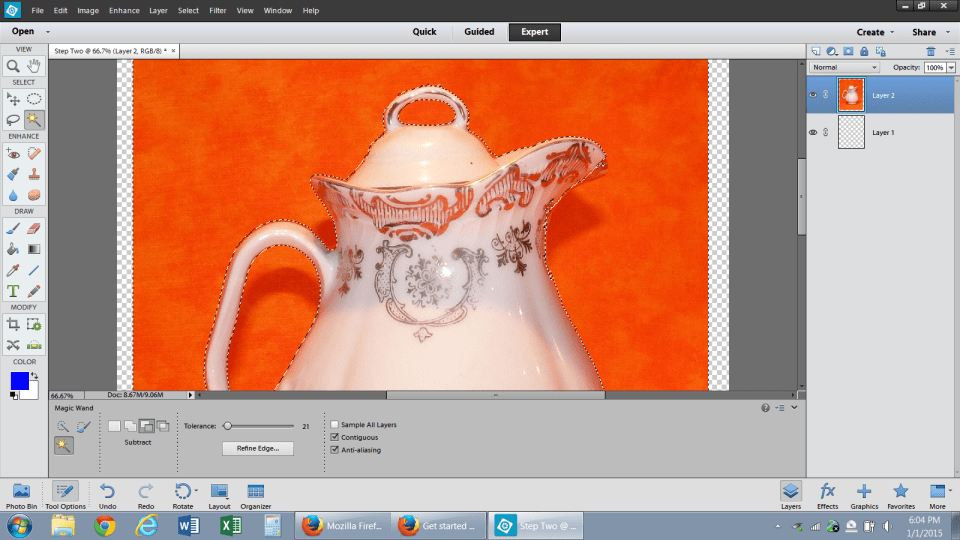Click the blue foreground color swatch
The height and width of the screenshot is (540, 960).
tap(19, 381)
